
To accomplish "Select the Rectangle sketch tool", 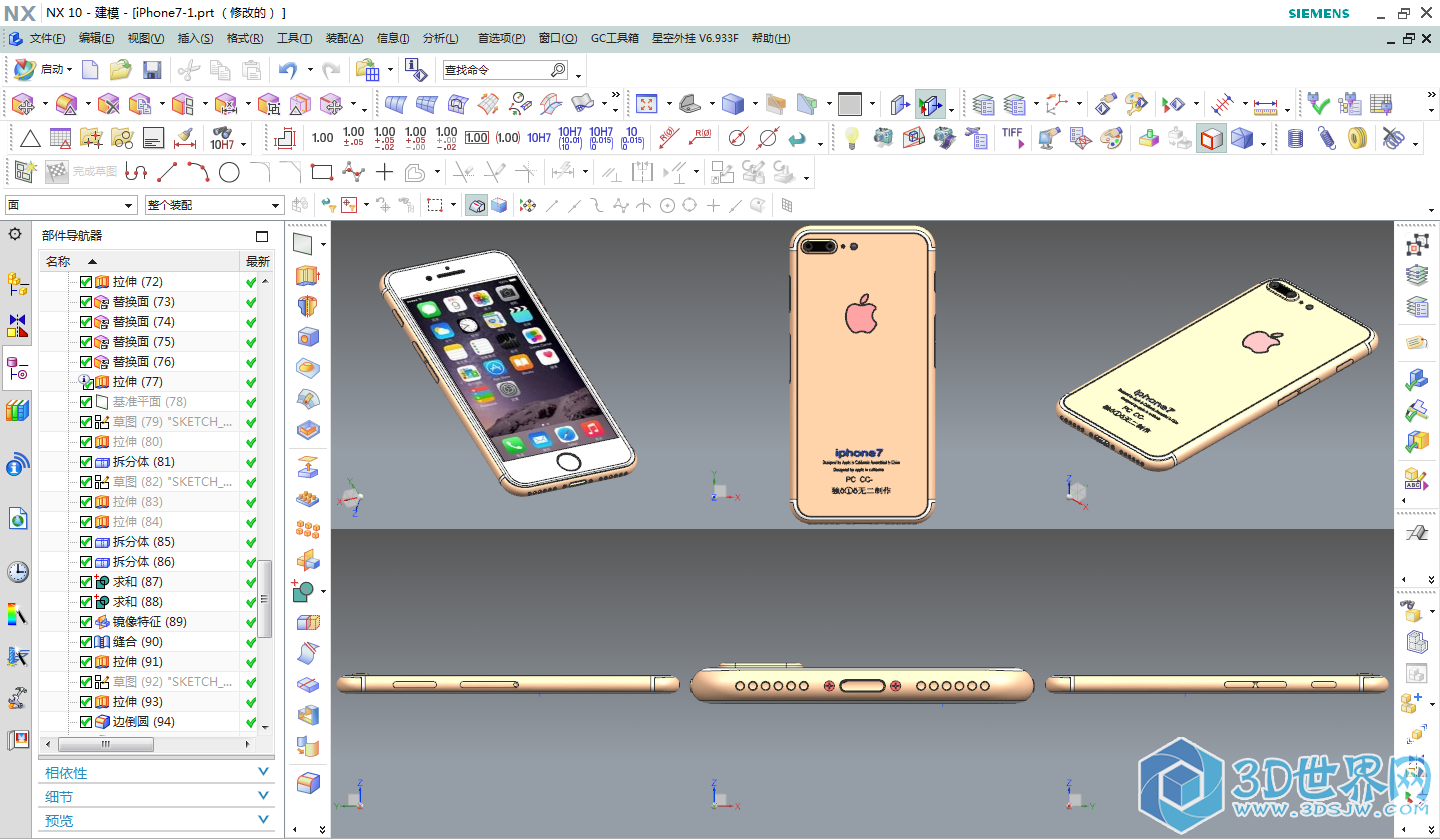I will 321,172.
